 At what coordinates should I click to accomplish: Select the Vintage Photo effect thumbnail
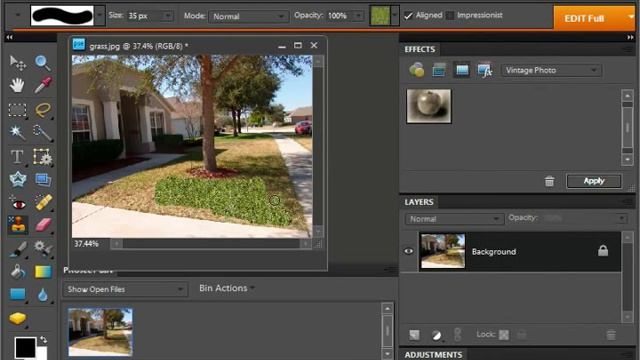tap(429, 106)
